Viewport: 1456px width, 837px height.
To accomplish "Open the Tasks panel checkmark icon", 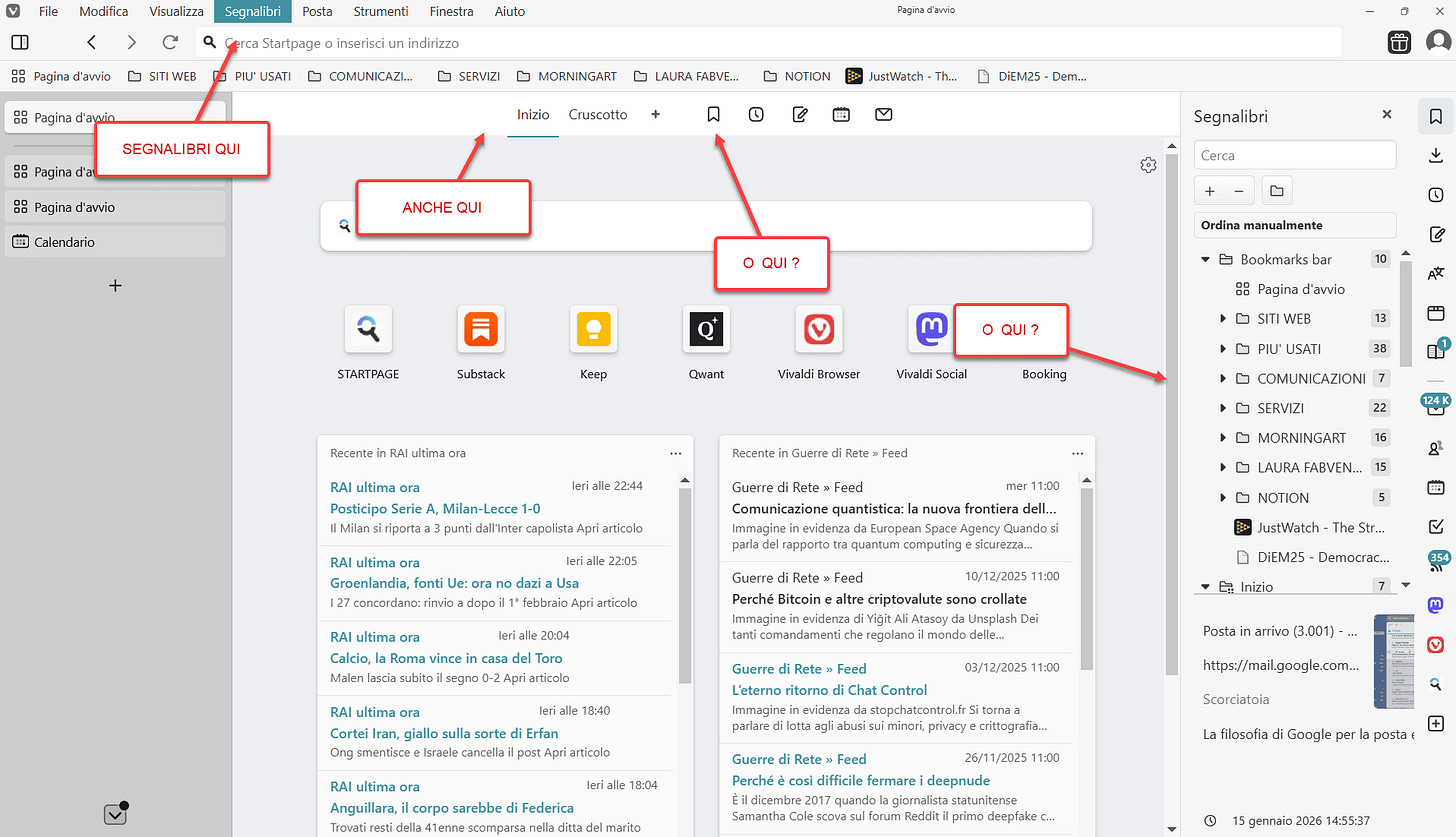I will (1436, 526).
